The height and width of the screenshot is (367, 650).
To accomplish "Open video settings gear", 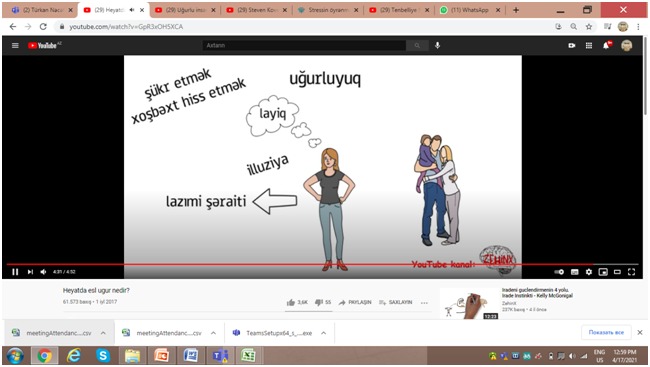I will (589, 272).
